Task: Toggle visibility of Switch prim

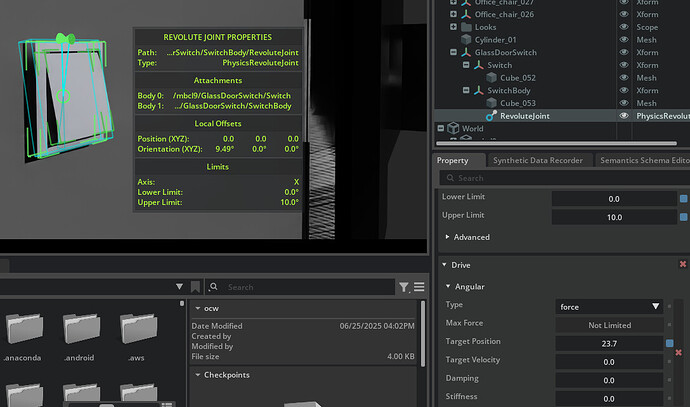Action: pos(624,65)
